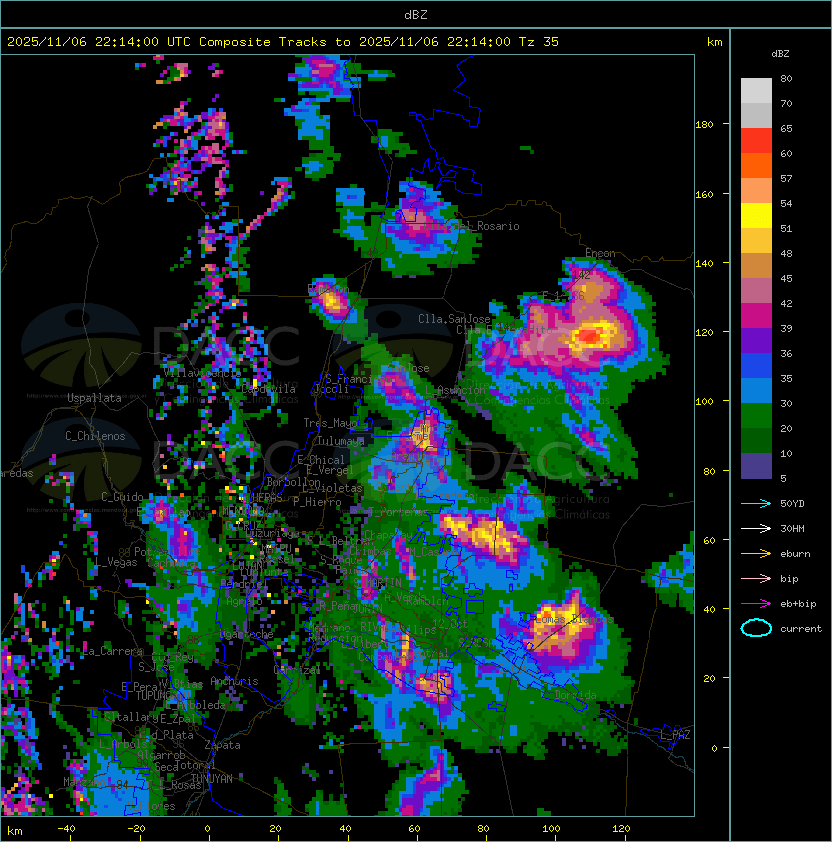This screenshot has width=832, height=842.
Task: Click the purple dBZ color band
Action: (756, 340)
